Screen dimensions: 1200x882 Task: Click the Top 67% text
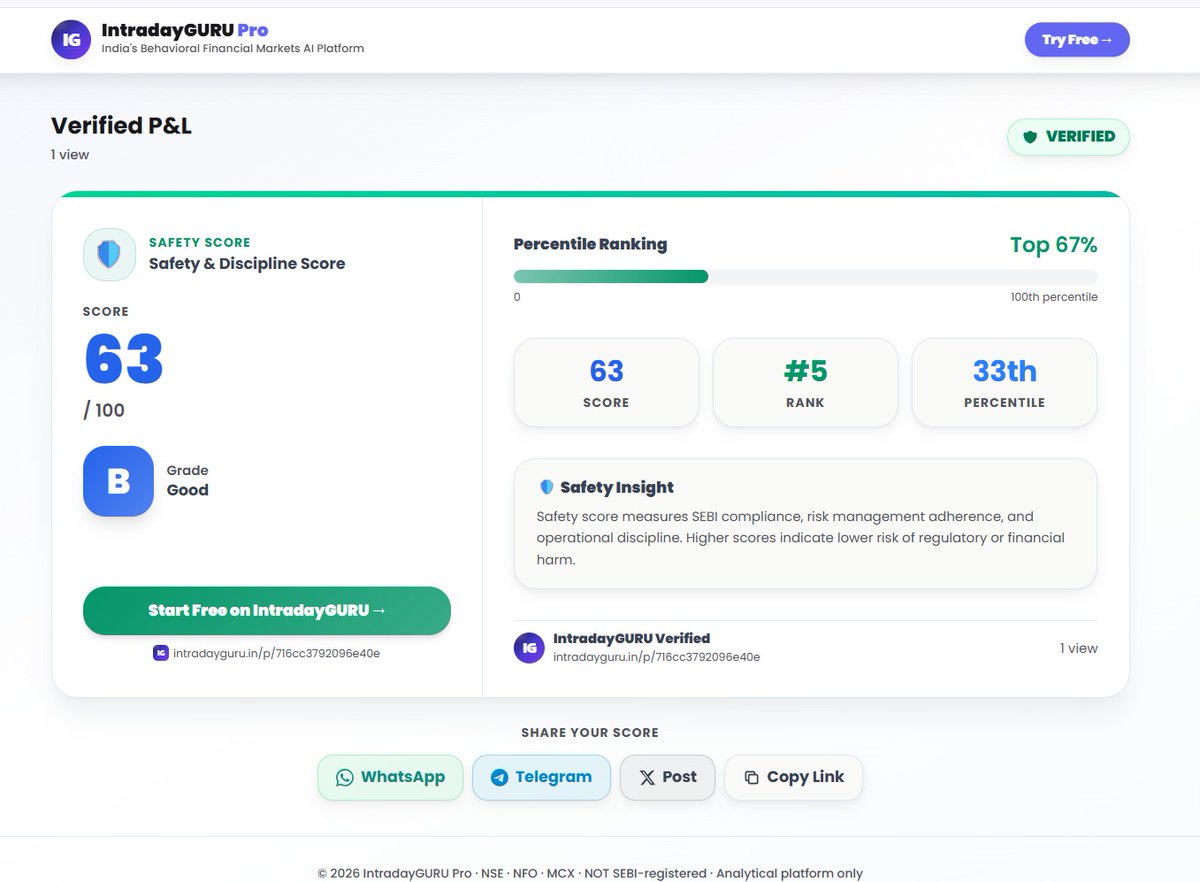click(1053, 245)
